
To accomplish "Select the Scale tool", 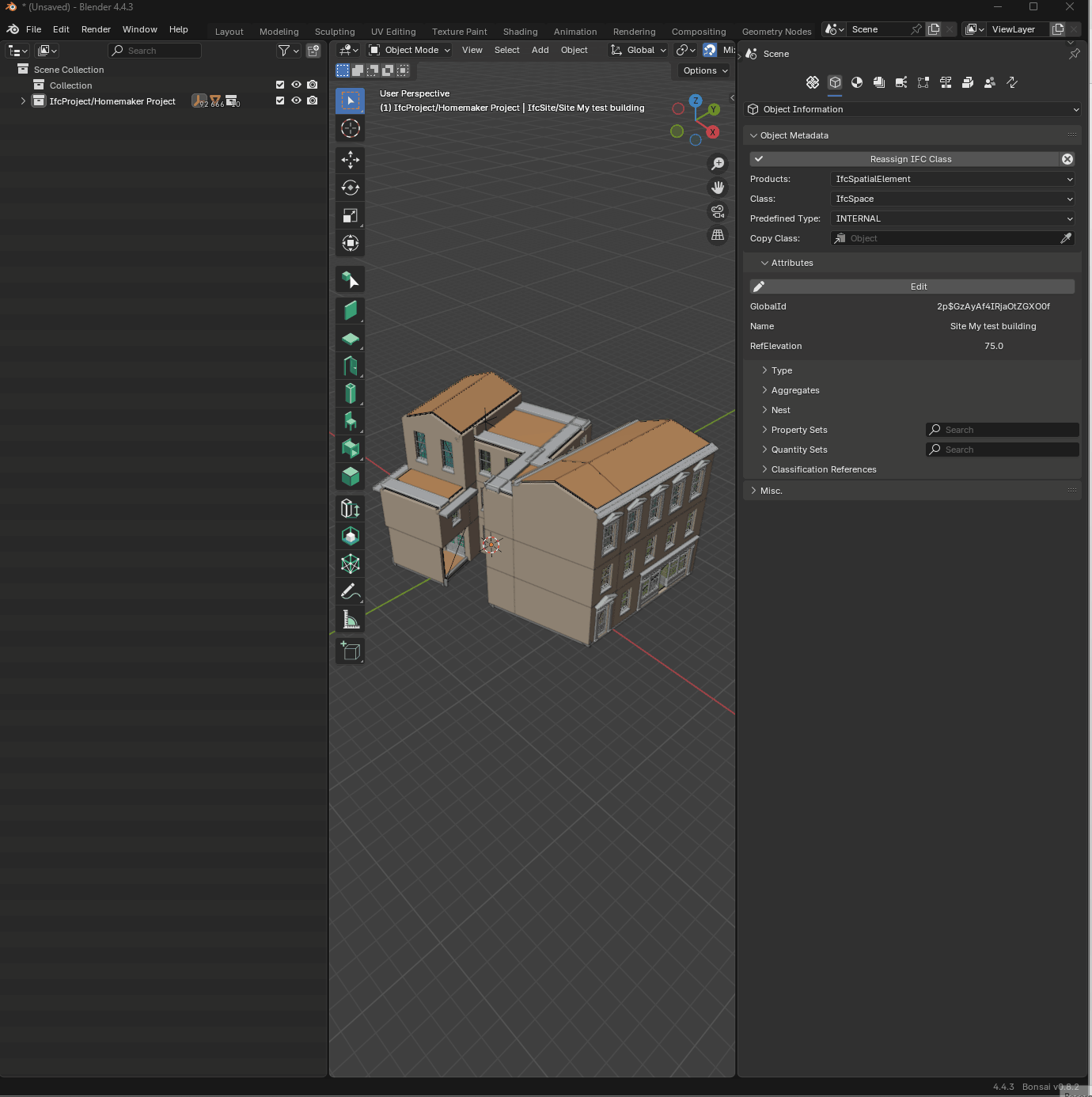I will pos(351,215).
